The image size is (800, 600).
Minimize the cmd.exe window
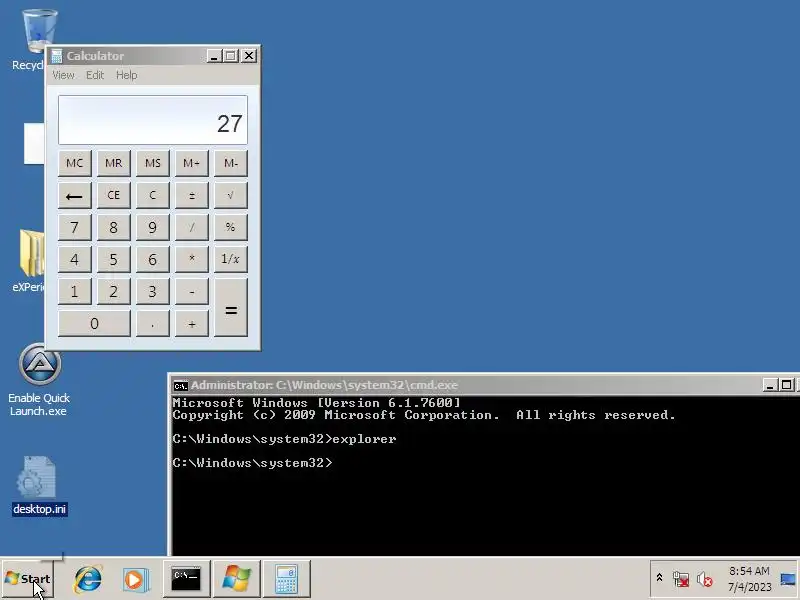click(x=770, y=385)
